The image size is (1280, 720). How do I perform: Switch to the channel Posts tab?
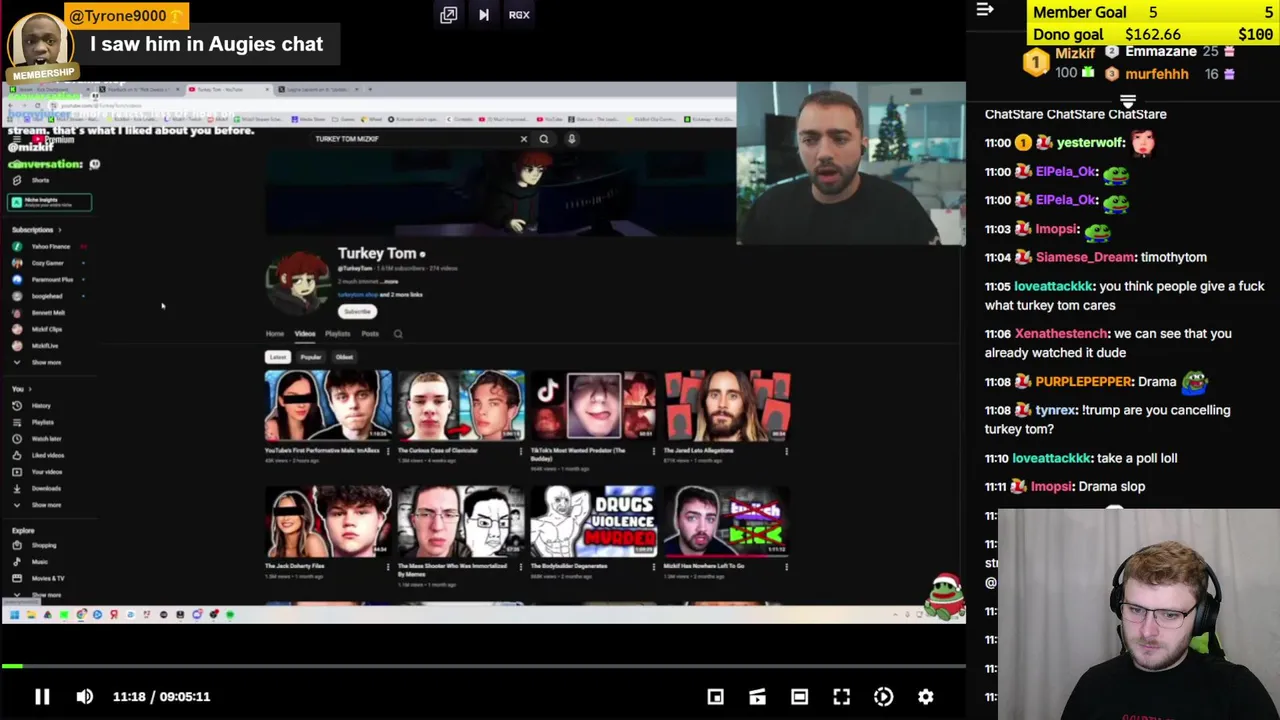(370, 334)
